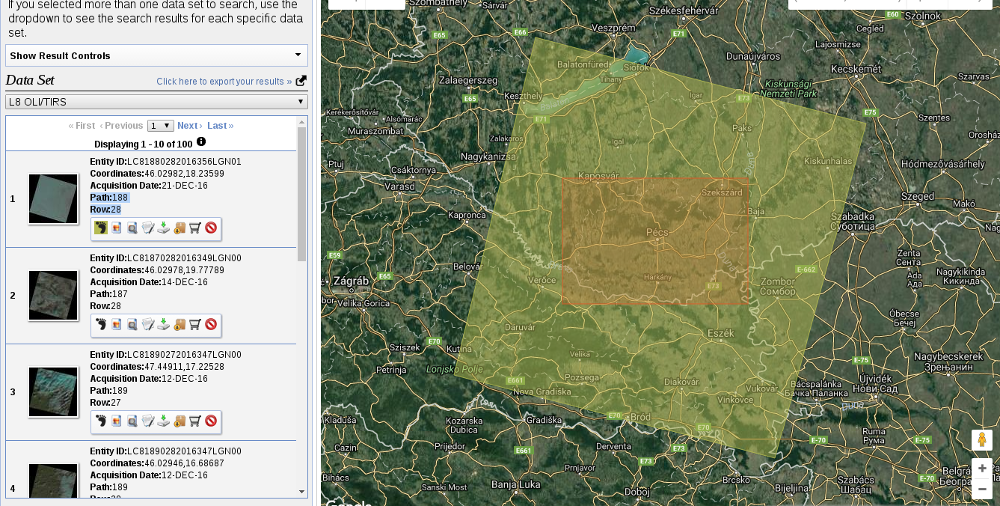Show metadata and browse for result 1

tap(148, 228)
